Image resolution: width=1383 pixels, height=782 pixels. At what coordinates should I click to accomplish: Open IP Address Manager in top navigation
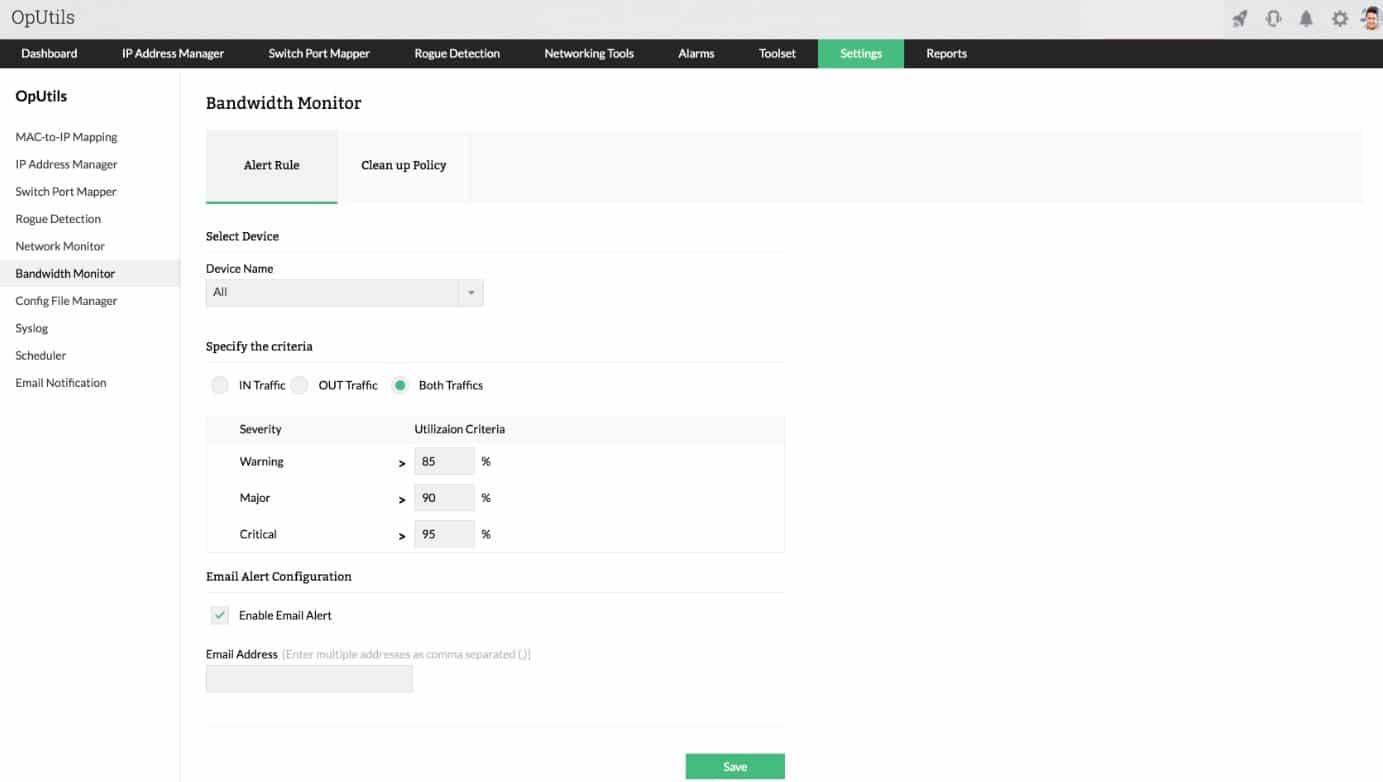click(x=173, y=54)
